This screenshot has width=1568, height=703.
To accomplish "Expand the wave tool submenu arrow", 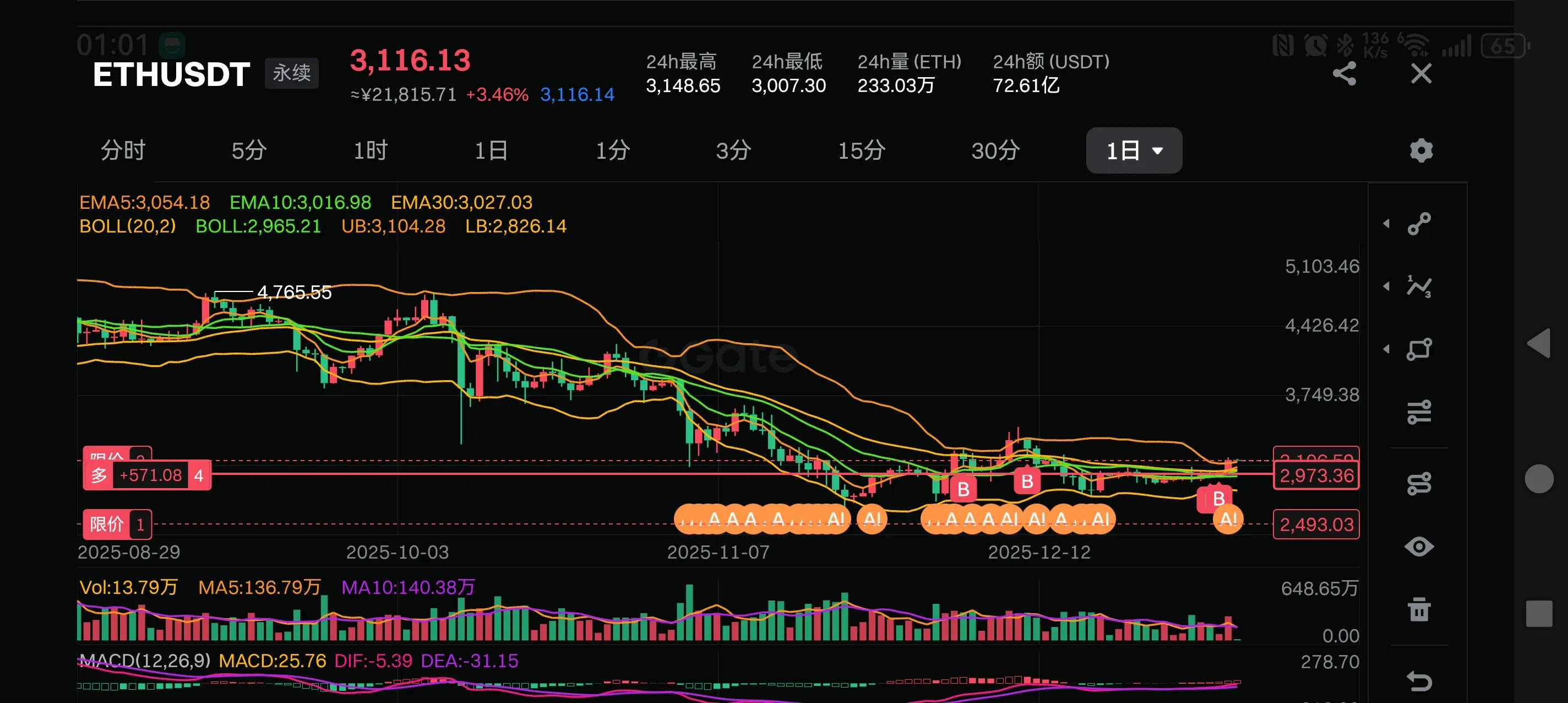I will pos(1387,286).
